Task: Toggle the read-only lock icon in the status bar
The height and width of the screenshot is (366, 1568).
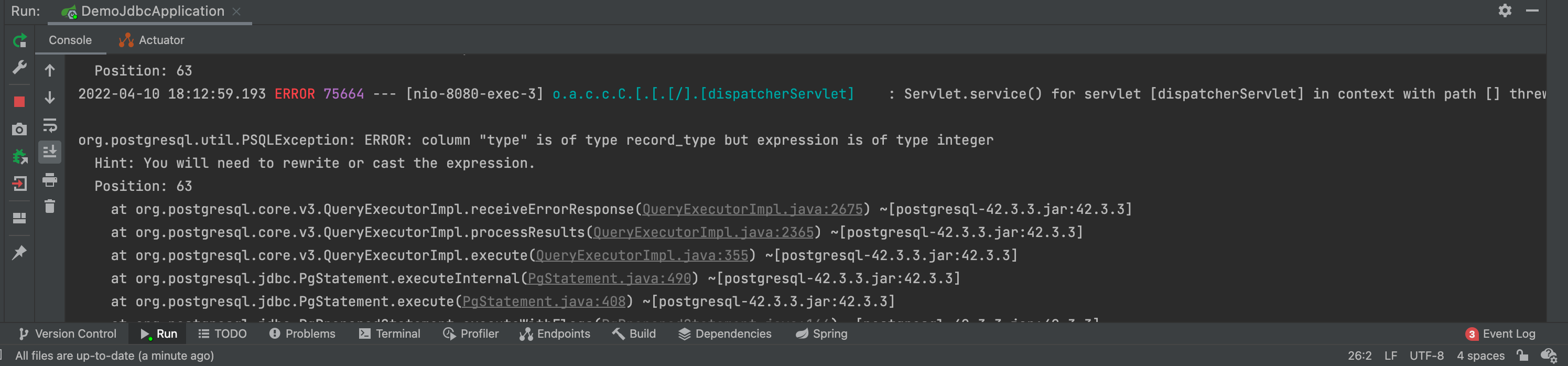Action: [1522, 355]
